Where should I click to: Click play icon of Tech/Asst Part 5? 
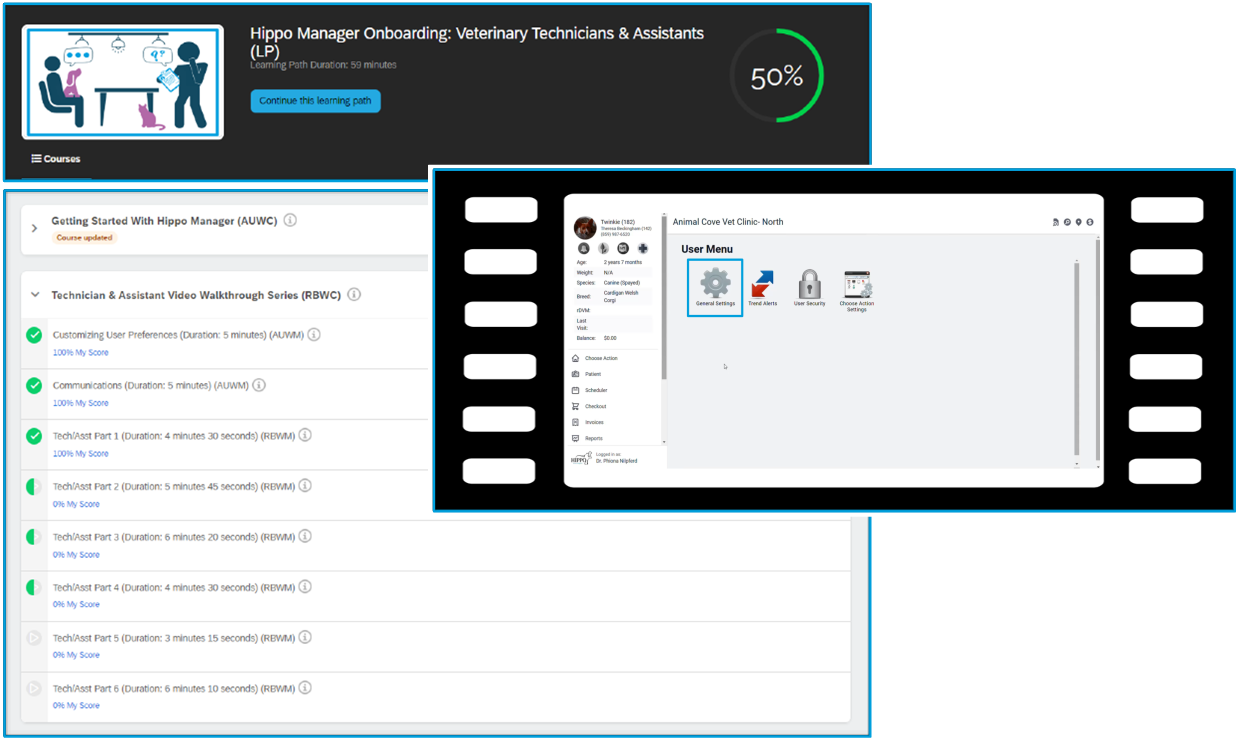pos(34,637)
